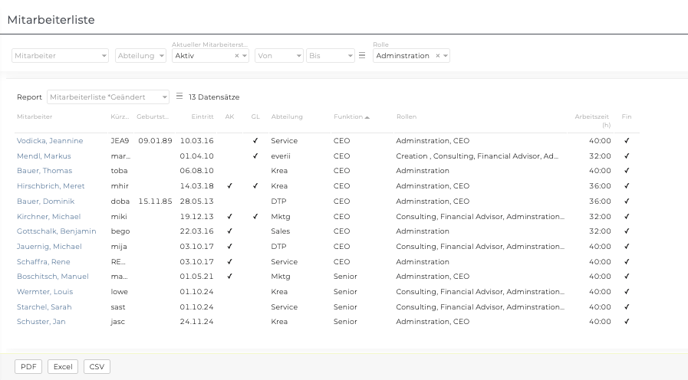This screenshot has height=380, width=688.
Task: Sort by Arbeitszeit (h) column header
Action: tap(592, 121)
